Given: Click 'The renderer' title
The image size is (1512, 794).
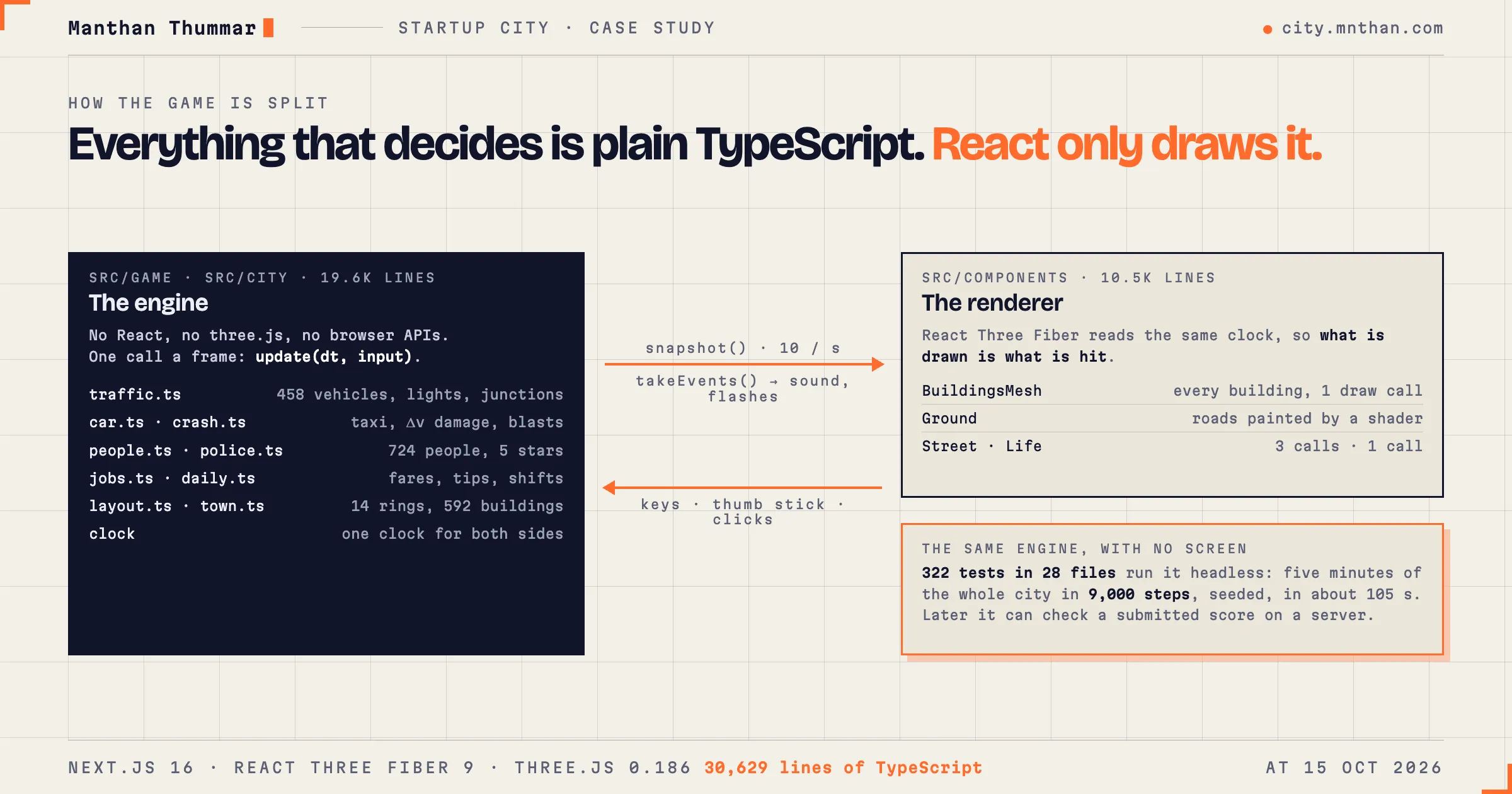Looking at the screenshot, I should (992, 303).
